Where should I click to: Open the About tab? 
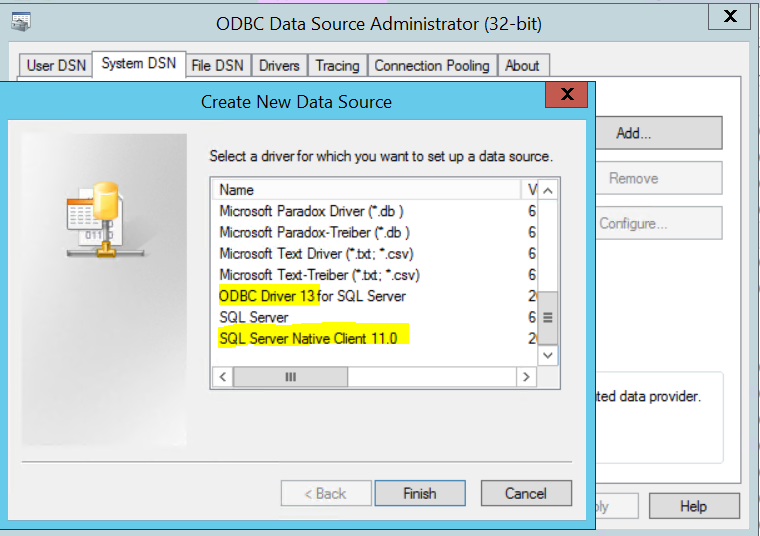tap(522, 65)
